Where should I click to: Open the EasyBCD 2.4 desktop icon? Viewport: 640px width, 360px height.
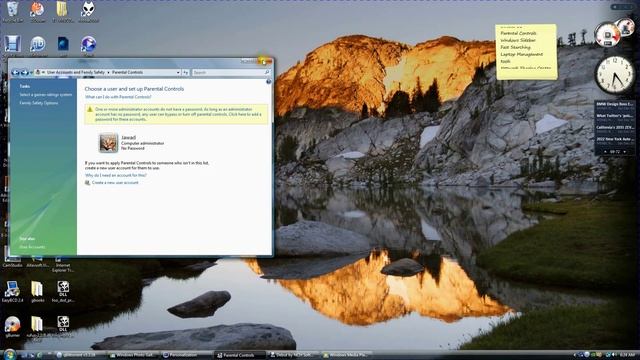(12, 291)
